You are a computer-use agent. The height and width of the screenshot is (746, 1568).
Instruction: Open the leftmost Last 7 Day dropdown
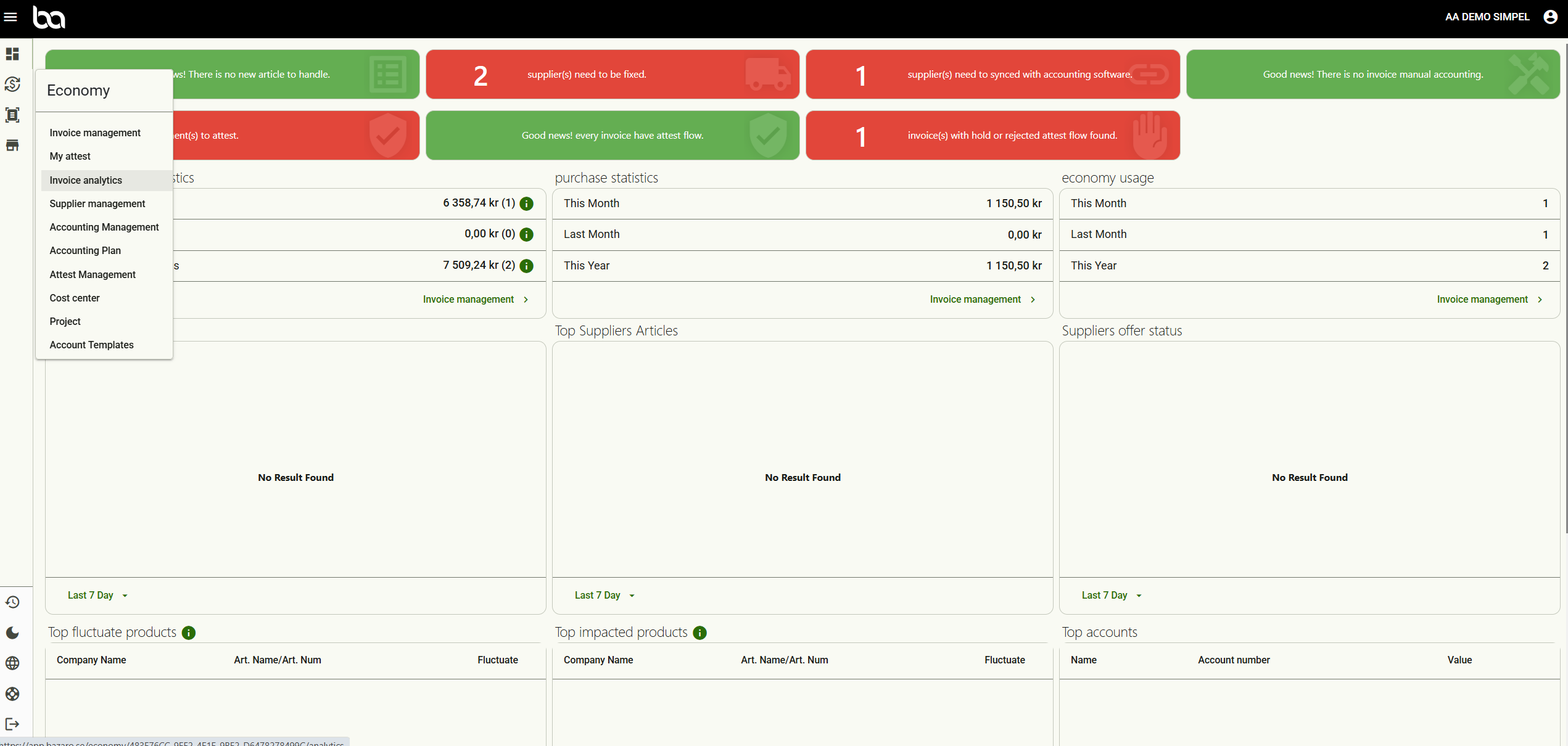pos(97,596)
